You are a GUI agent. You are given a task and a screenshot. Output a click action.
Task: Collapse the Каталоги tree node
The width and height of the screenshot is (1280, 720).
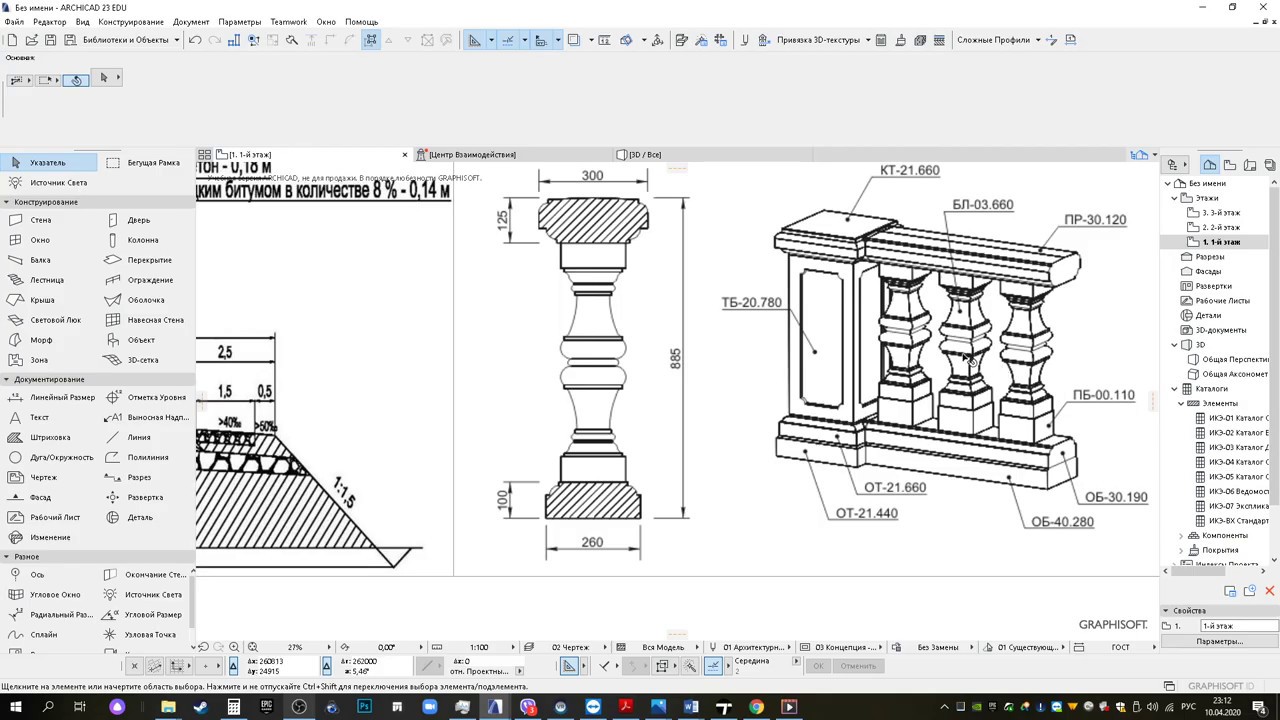coord(1175,389)
